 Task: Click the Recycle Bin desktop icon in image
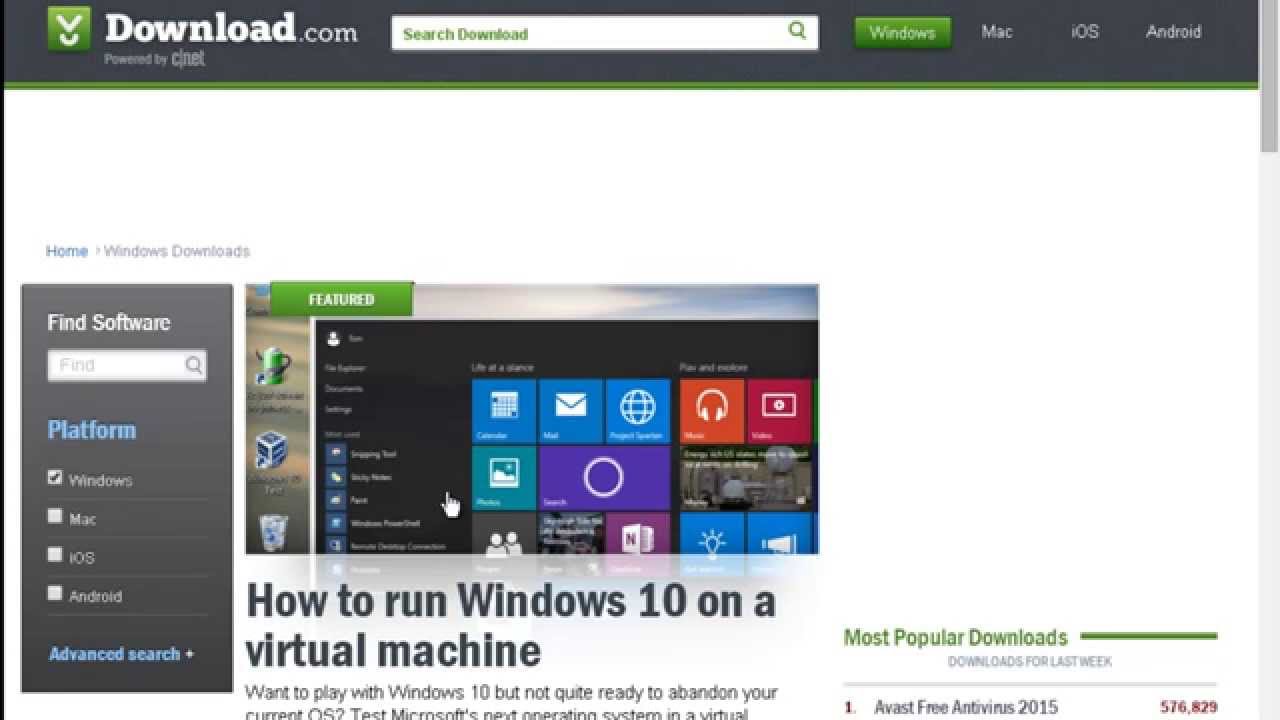(x=273, y=533)
